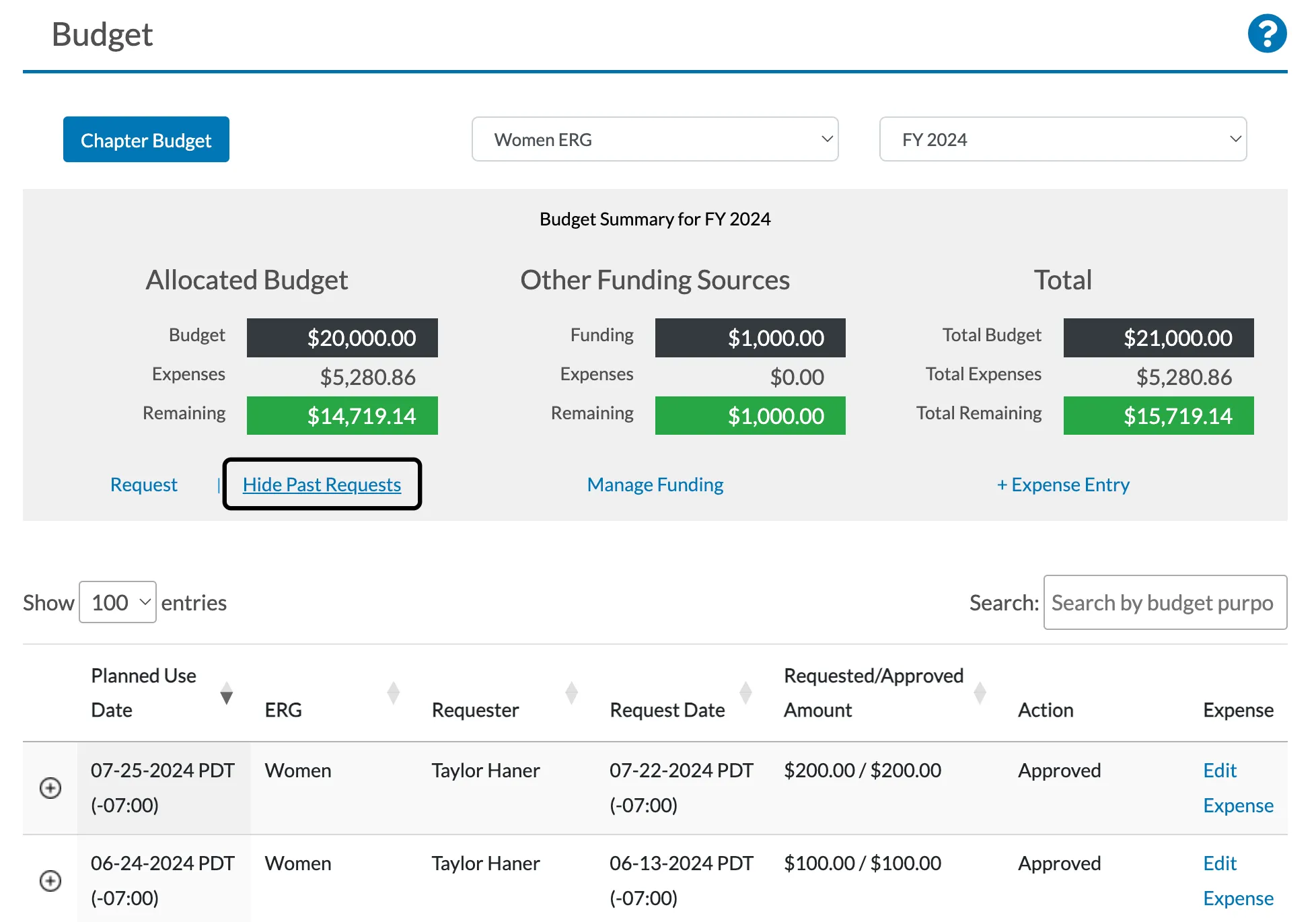Viewport: 1316px width, 922px height.
Task: Select the $20,000.00 allocated budget value
Action: point(342,338)
